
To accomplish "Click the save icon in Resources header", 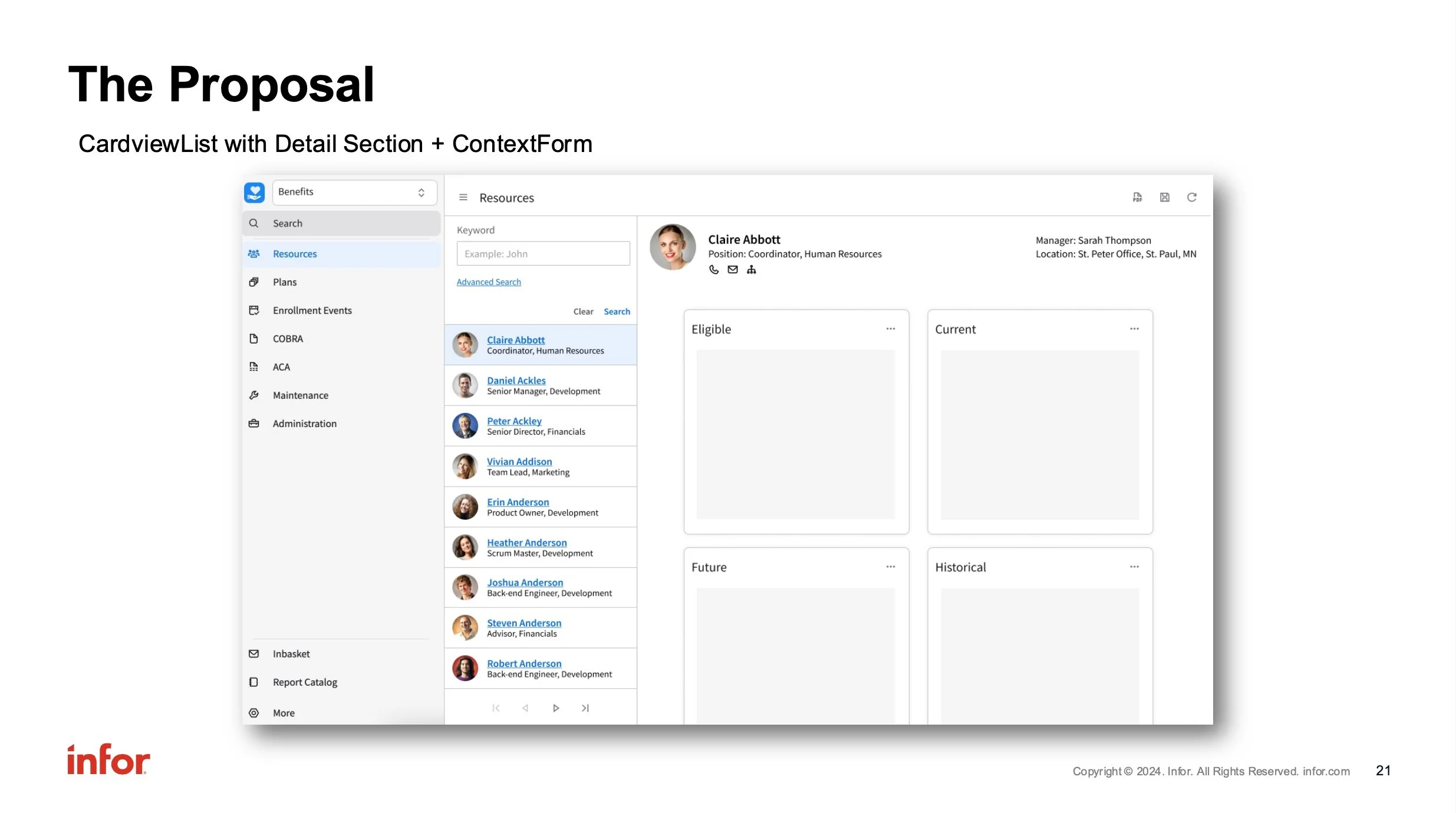I will [x=1164, y=197].
